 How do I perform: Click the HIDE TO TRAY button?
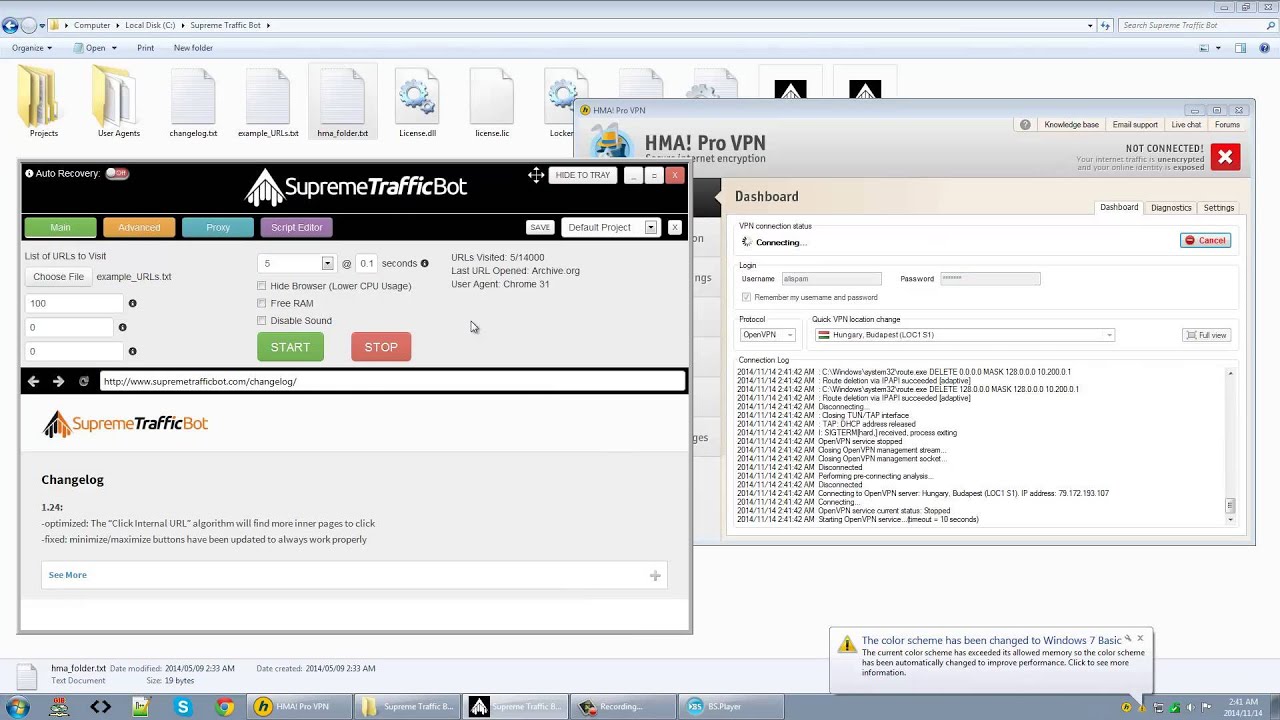click(x=582, y=175)
